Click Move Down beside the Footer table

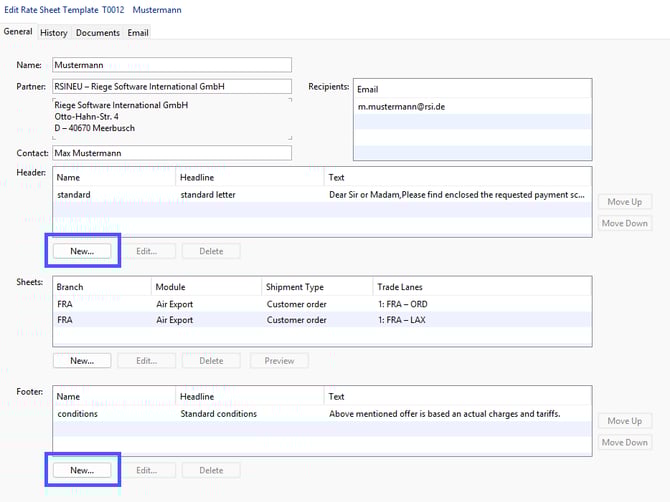625,442
